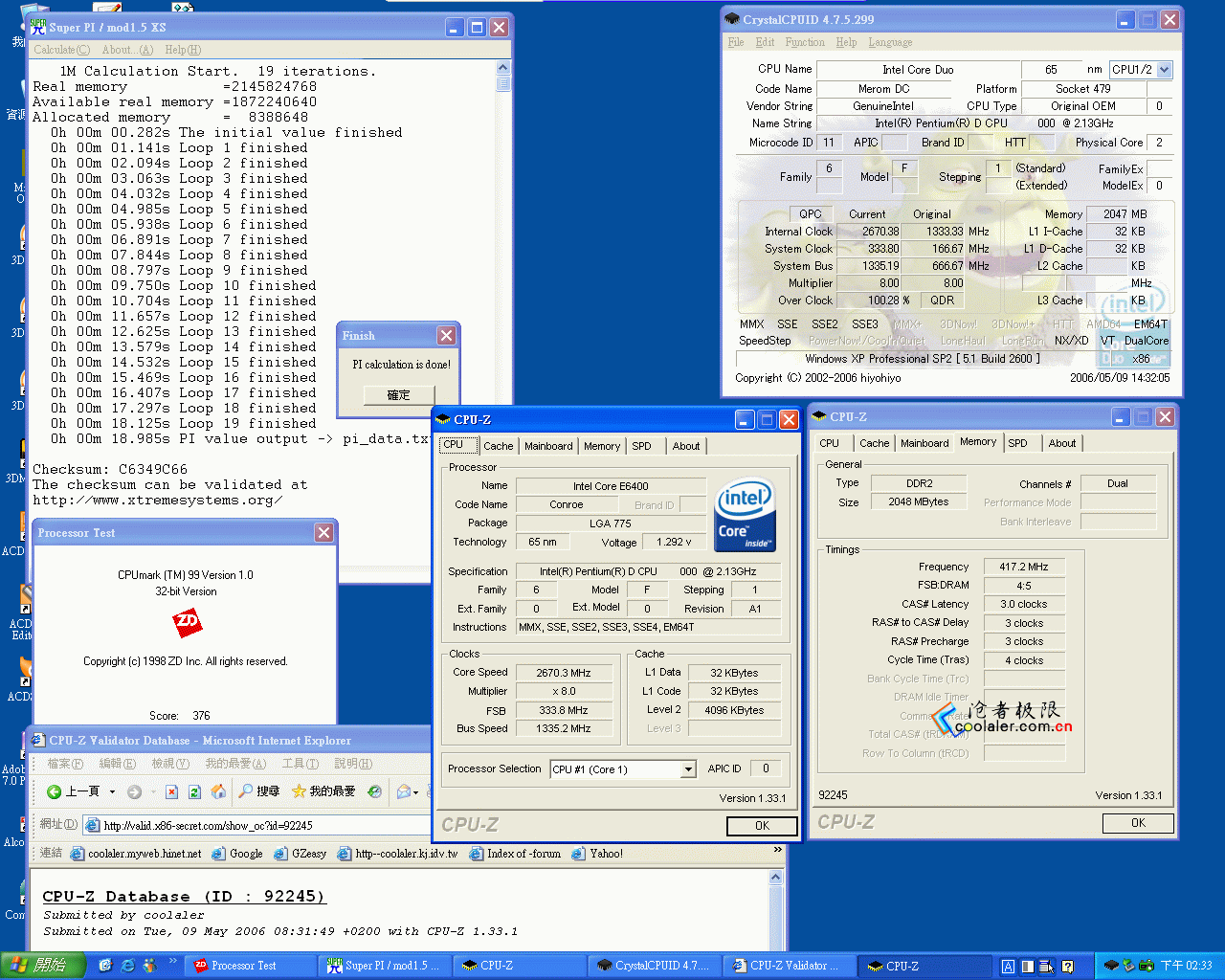Switch to SPD tab in front CPU-Z window
This screenshot has width=1225, height=980.
click(x=641, y=446)
